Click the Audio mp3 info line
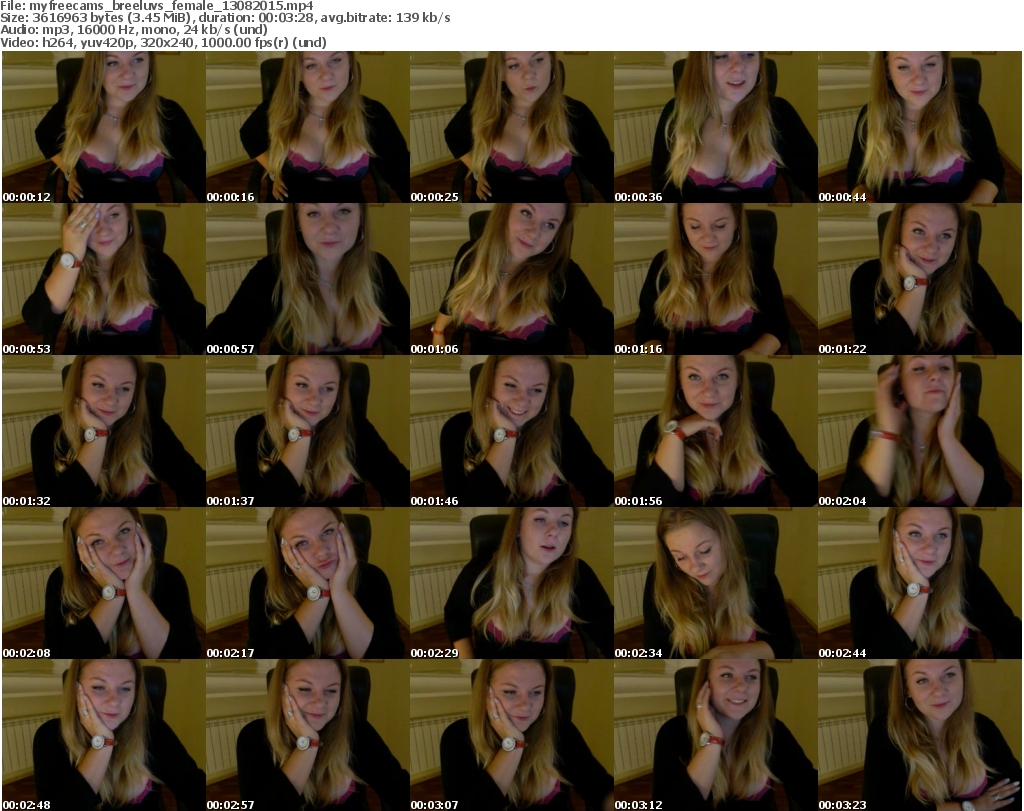 click(134, 30)
